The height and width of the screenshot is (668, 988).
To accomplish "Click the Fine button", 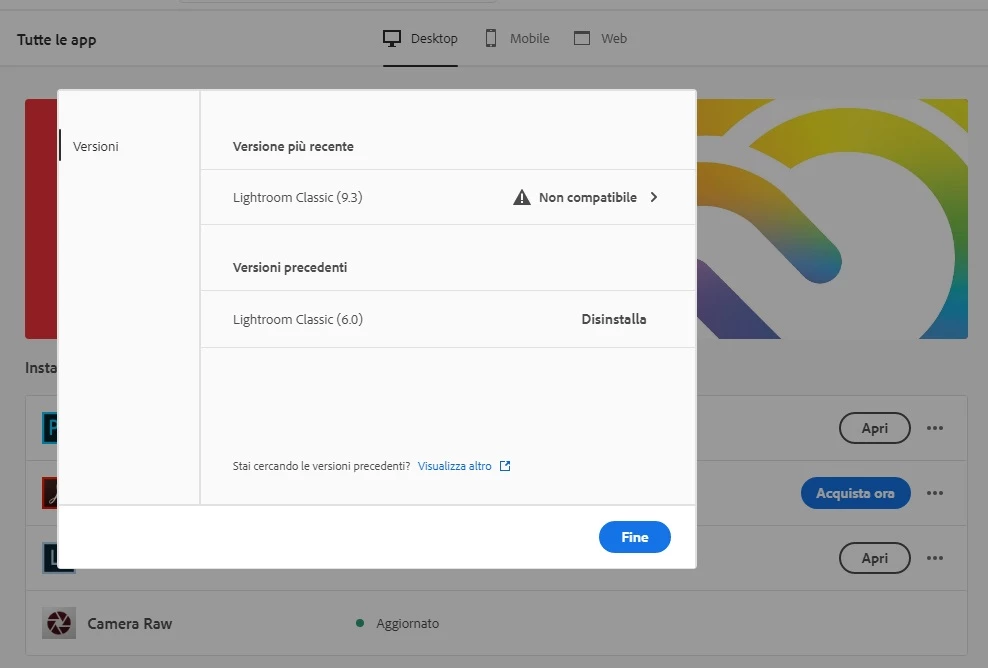I will [x=635, y=537].
